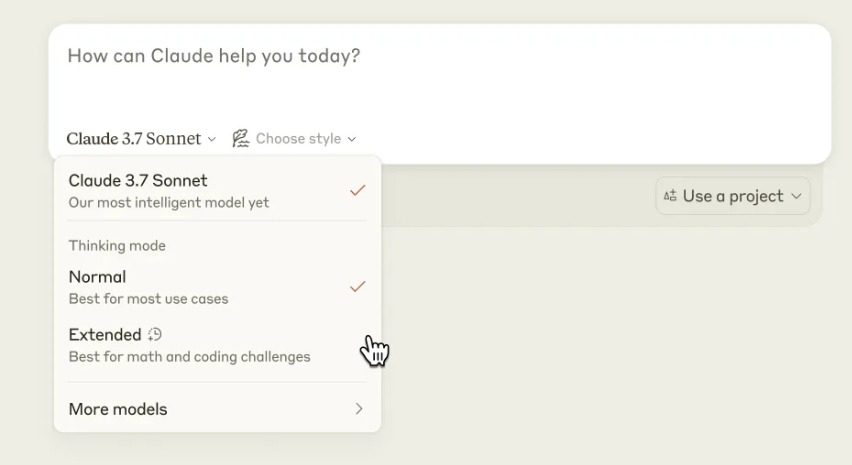Click the chevron next to Choose style
The height and width of the screenshot is (465, 852).
click(352, 139)
